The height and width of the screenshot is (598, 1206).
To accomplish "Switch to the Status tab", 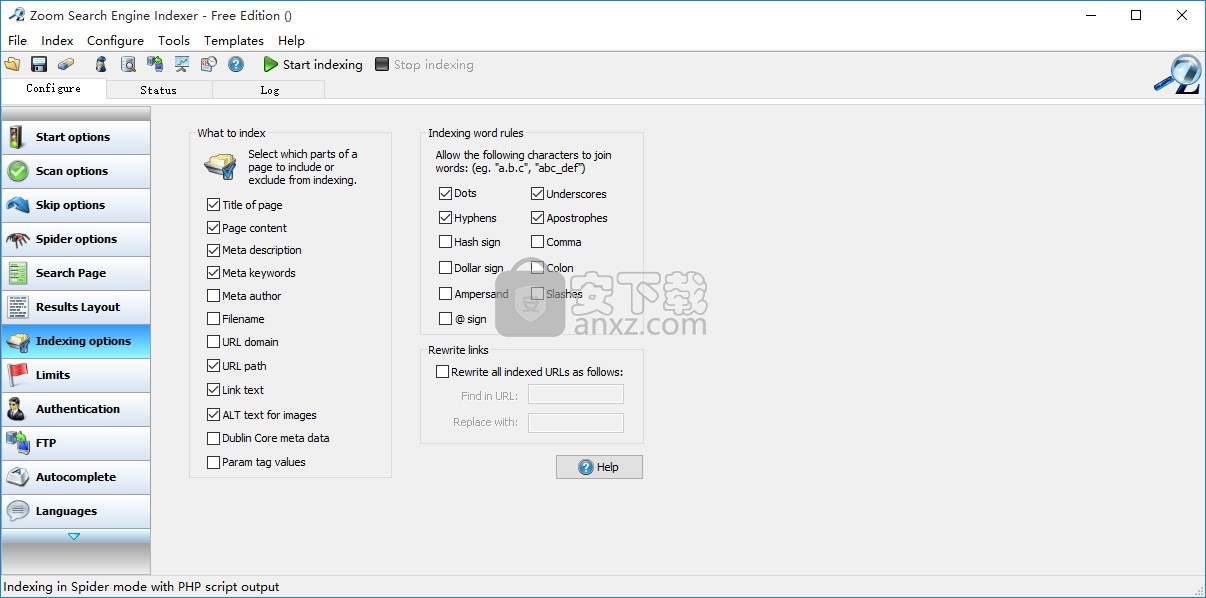I will 159,89.
